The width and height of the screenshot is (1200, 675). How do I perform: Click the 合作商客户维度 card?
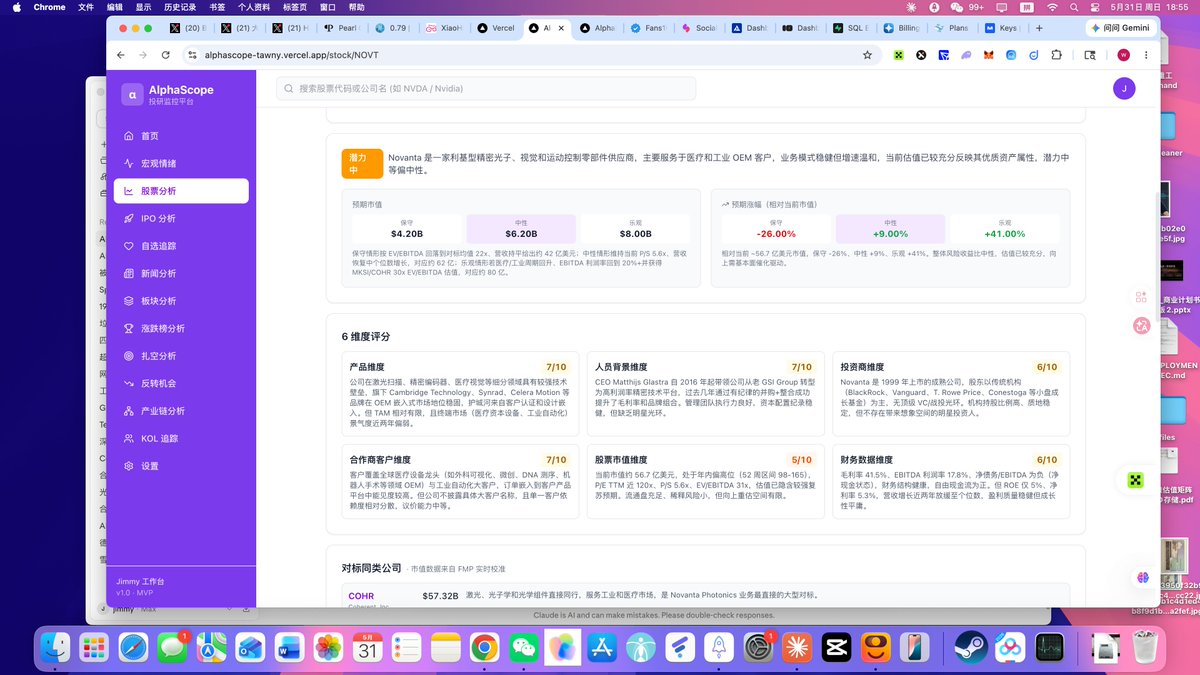460,481
